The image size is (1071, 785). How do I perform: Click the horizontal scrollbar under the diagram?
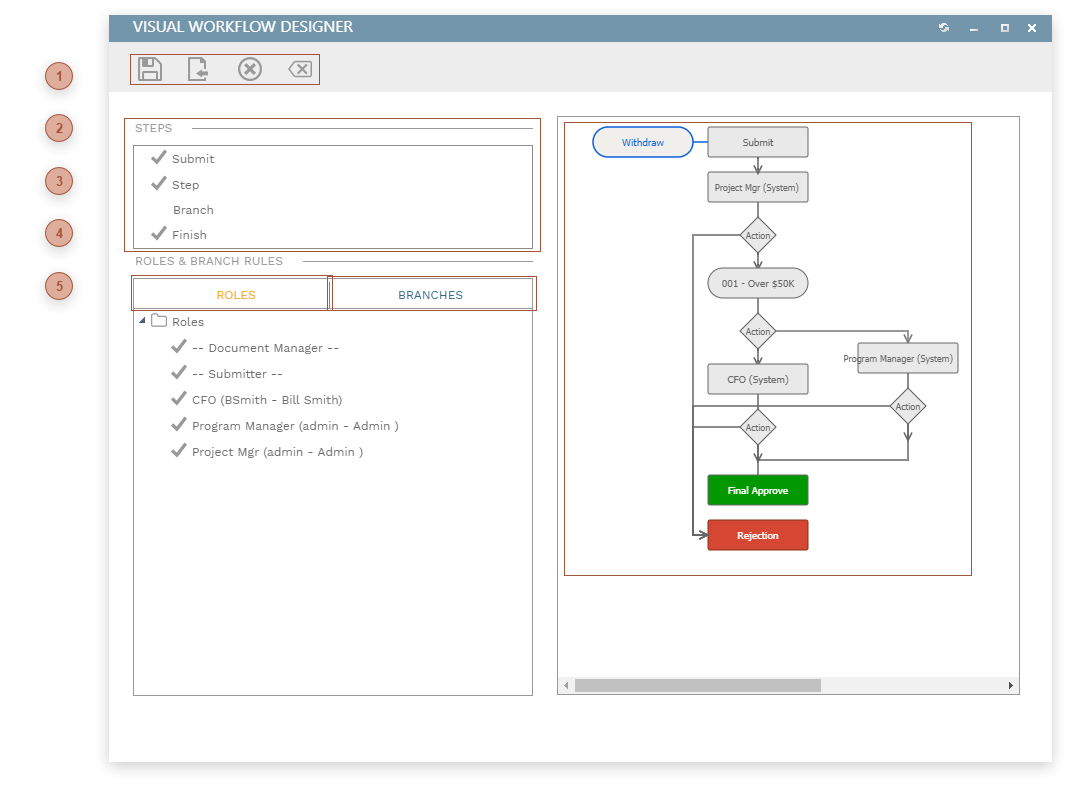[x=696, y=686]
